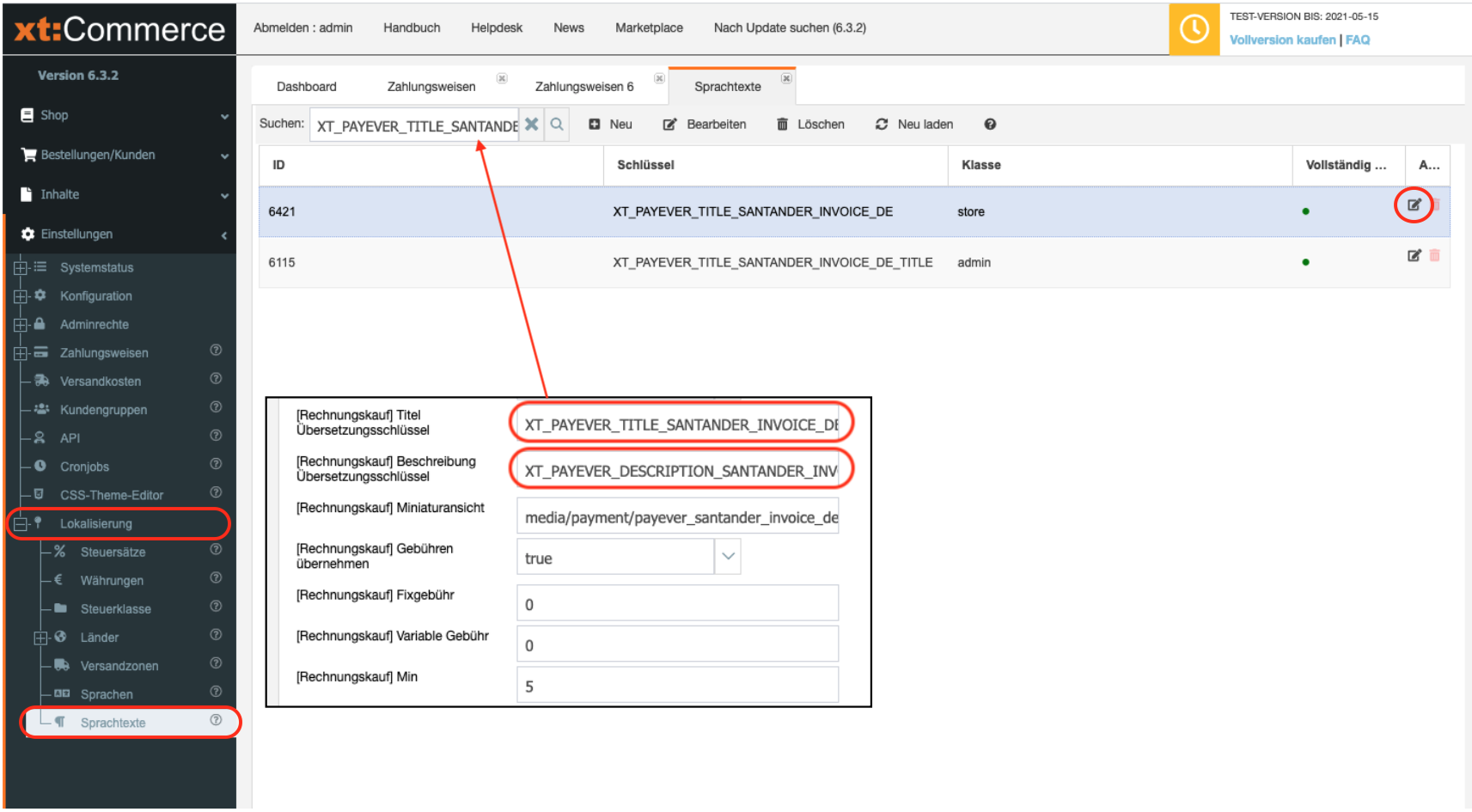1472x812 pixels.
Task: Open help icon next to Cronjobs
Action: pos(216,464)
